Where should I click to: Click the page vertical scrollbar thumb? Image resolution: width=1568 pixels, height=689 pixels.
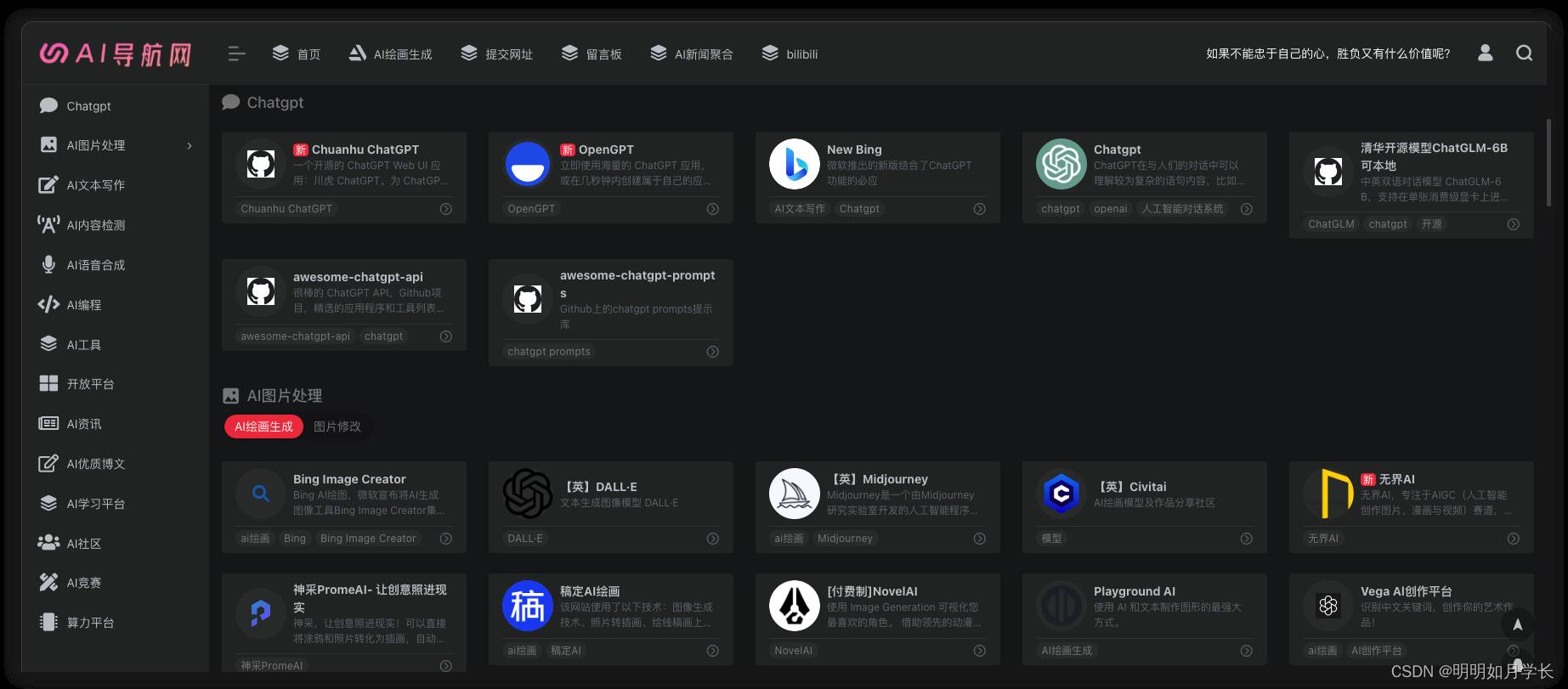click(x=1548, y=161)
